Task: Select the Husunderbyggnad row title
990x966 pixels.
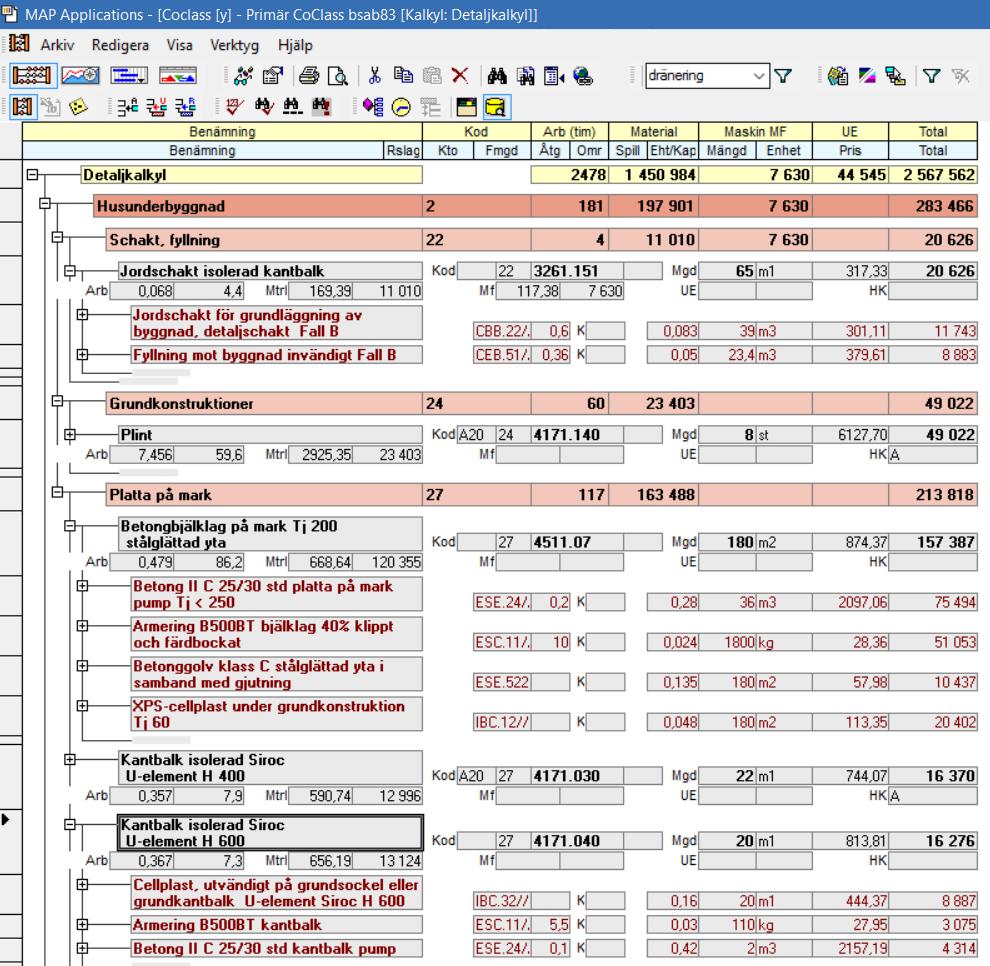Action: (x=258, y=206)
